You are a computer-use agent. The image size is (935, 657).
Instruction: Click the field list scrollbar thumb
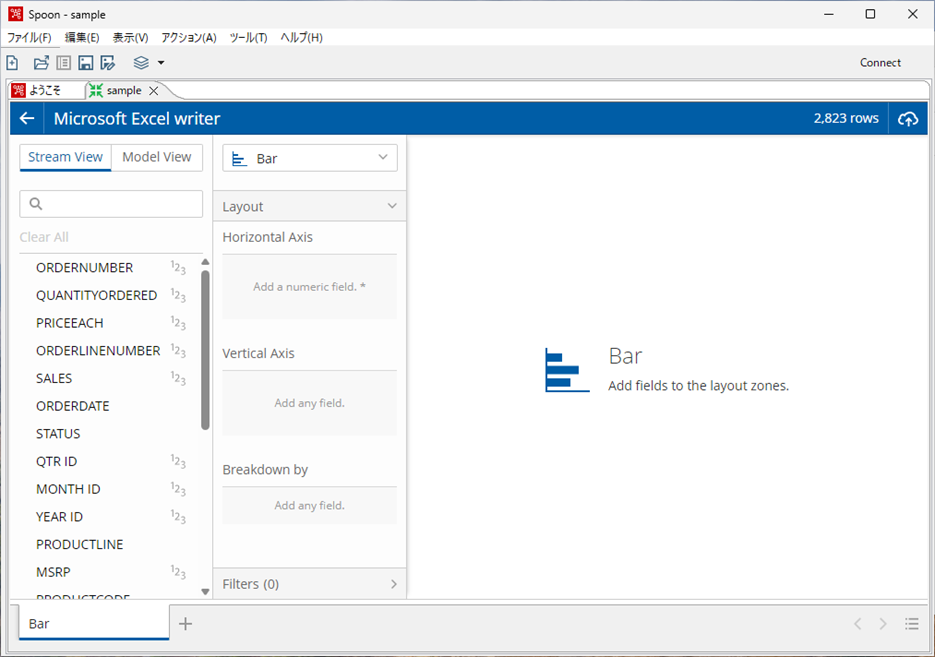(206, 350)
